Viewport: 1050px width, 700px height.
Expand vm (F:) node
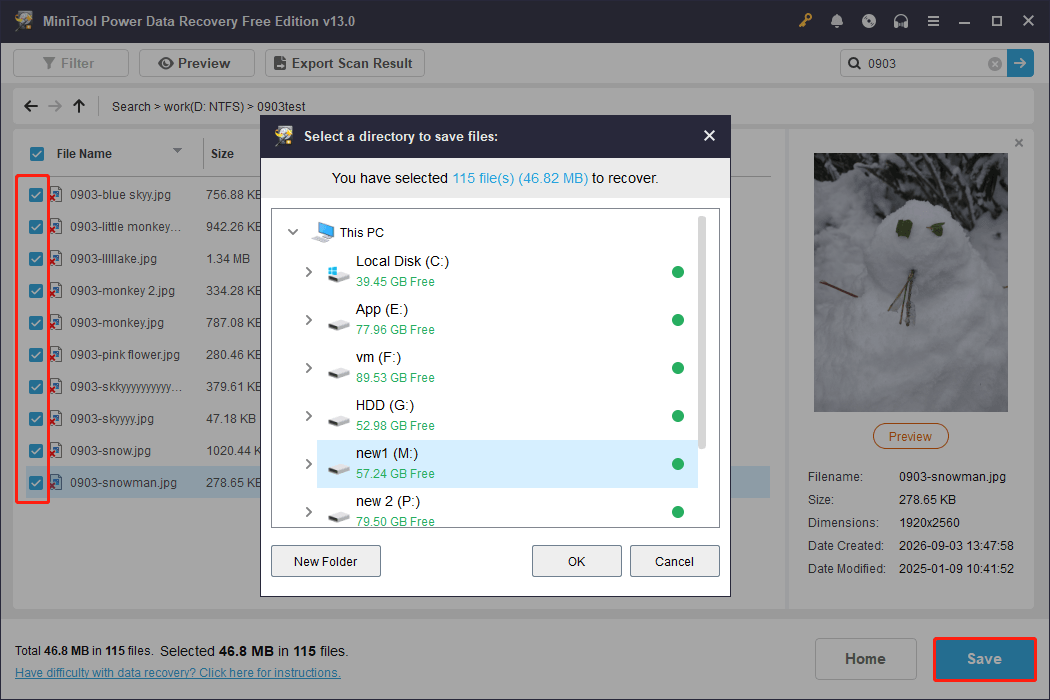pos(309,368)
